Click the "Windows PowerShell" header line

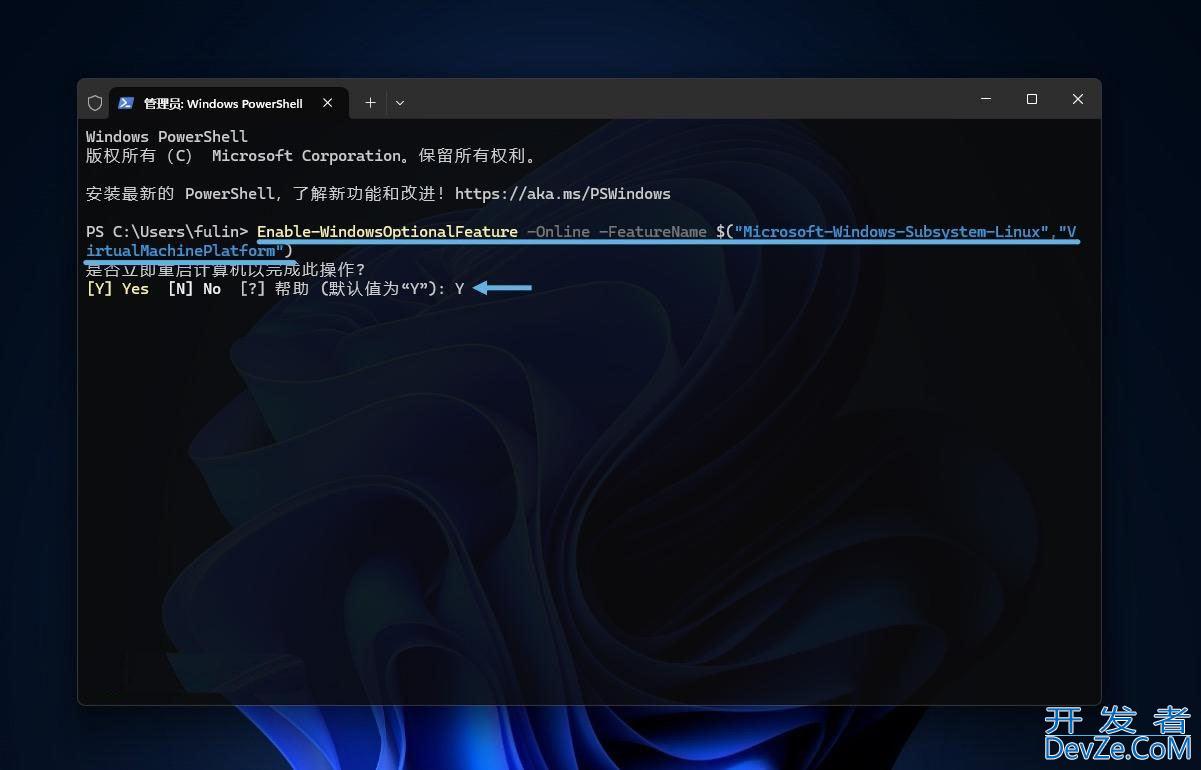point(167,137)
